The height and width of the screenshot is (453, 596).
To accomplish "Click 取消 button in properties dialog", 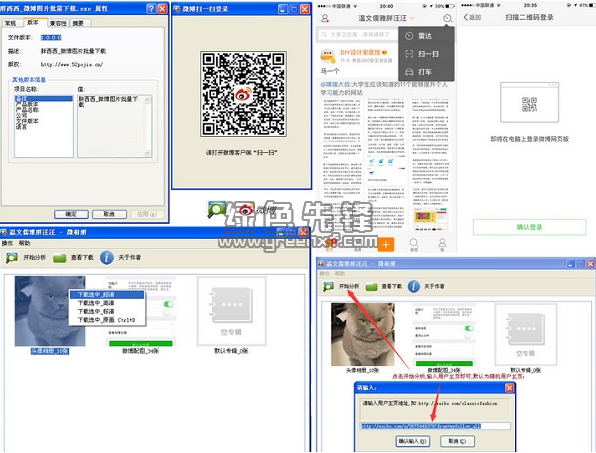I will point(109,214).
